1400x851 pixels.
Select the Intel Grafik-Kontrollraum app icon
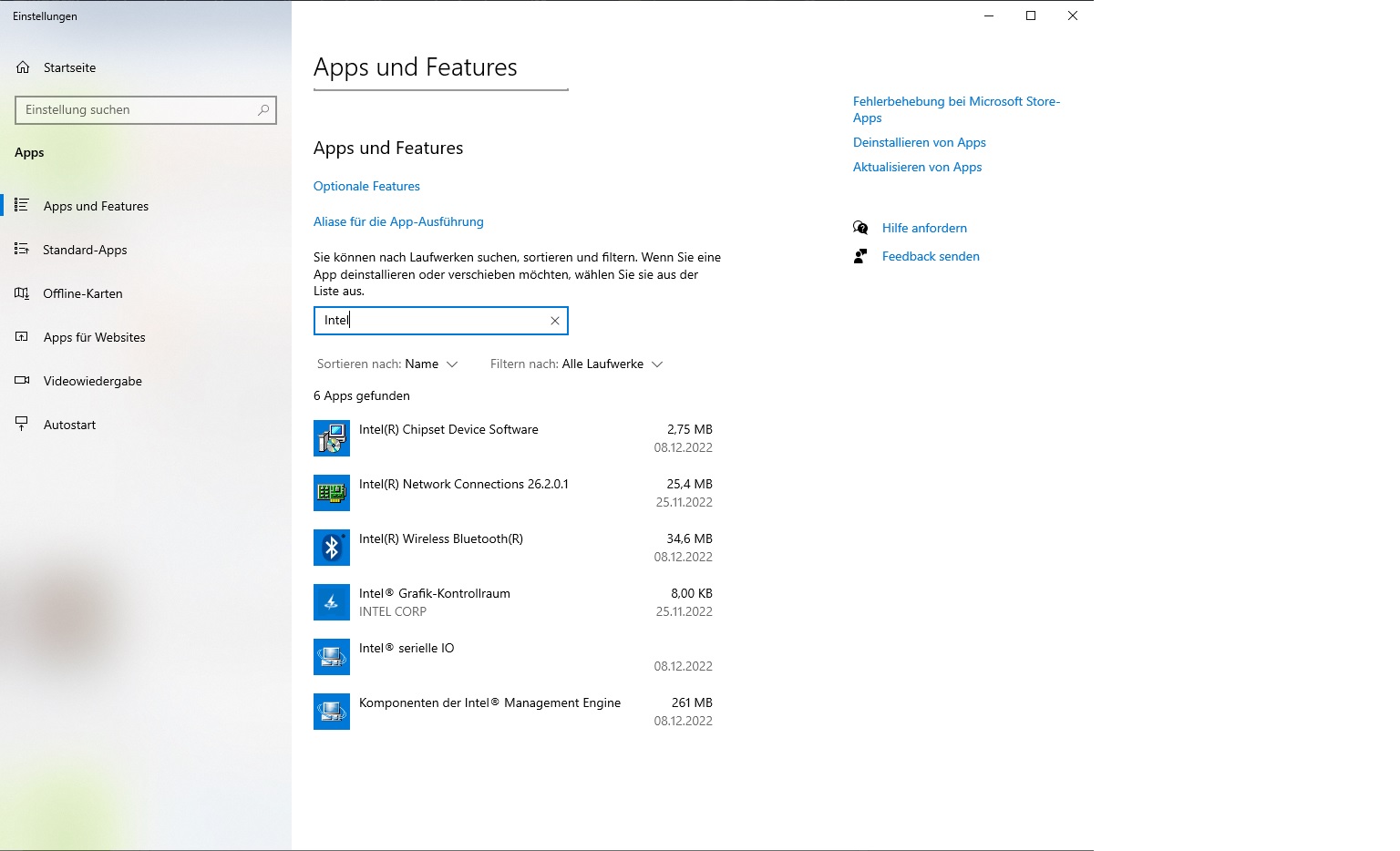[332, 602]
